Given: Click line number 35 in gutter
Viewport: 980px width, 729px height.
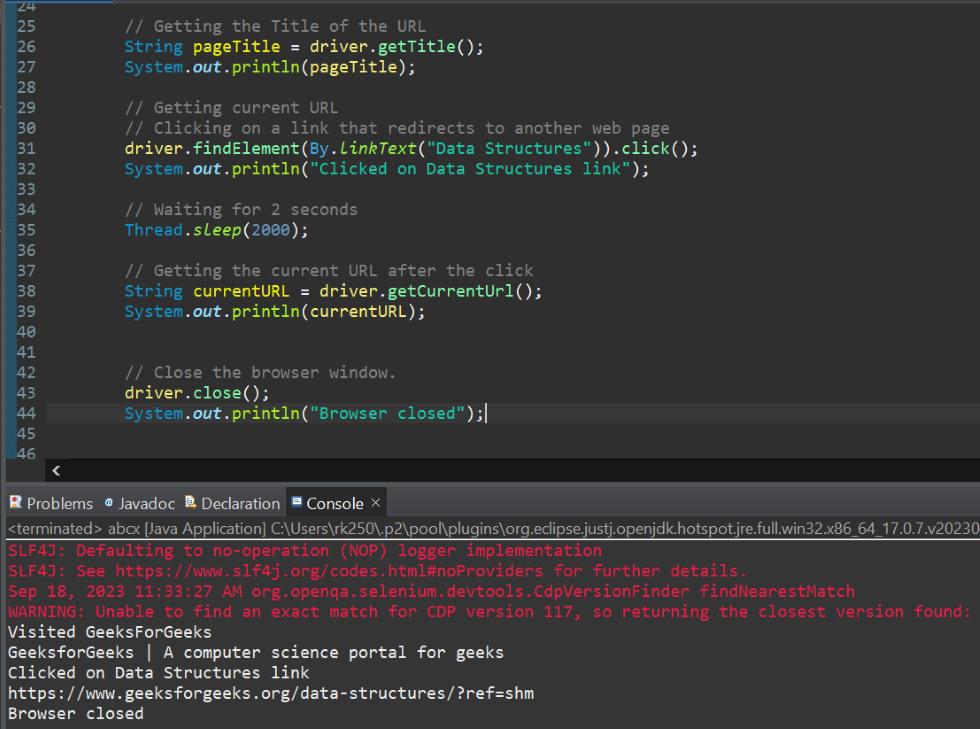Looking at the screenshot, I should (x=26, y=229).
